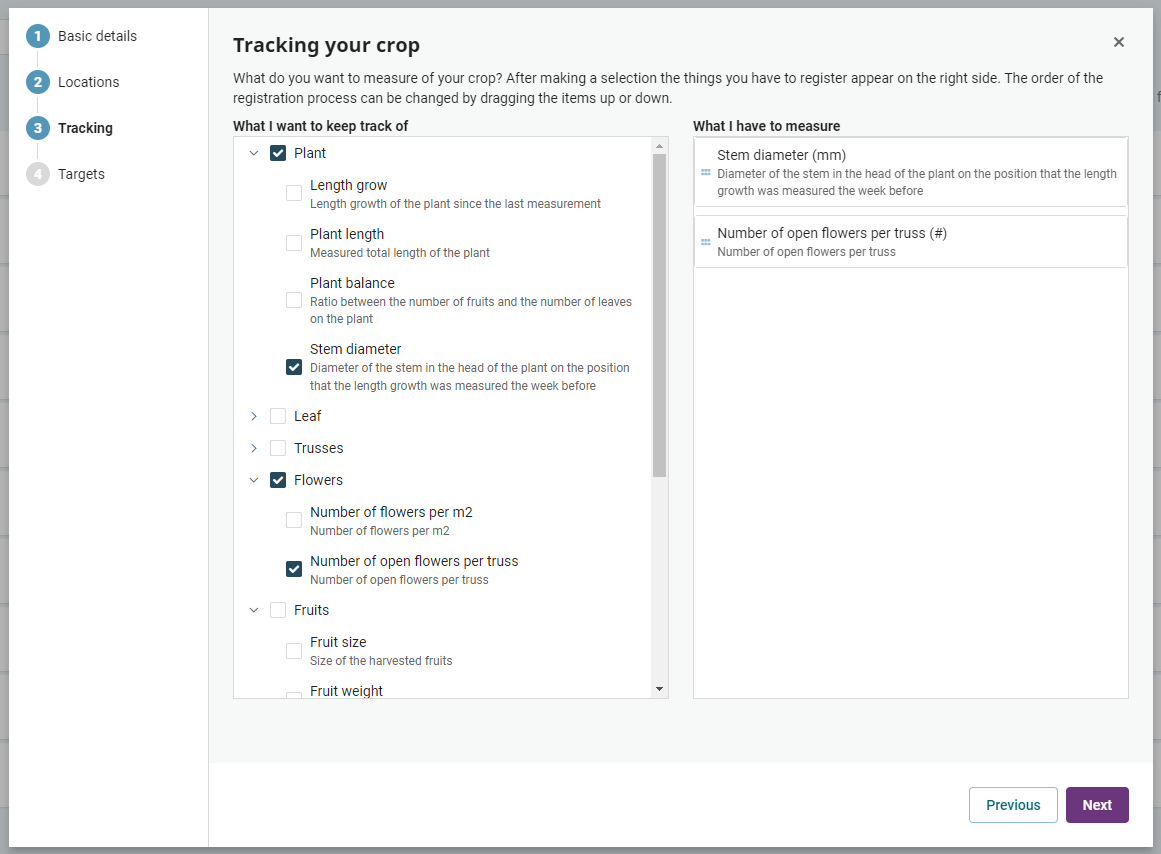
Task: Uncheck Number of open flowers per truss checkbox
Action: tap(294, 569)
